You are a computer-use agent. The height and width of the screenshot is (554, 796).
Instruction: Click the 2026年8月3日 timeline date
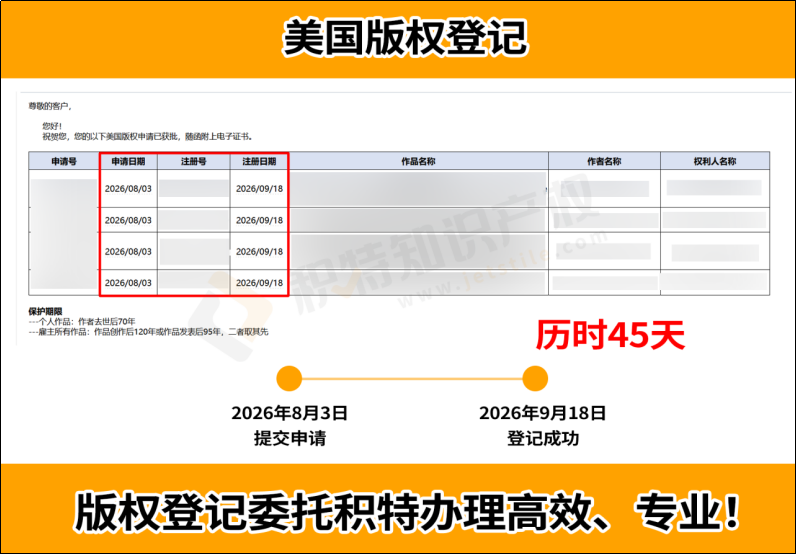coord(289,413)
